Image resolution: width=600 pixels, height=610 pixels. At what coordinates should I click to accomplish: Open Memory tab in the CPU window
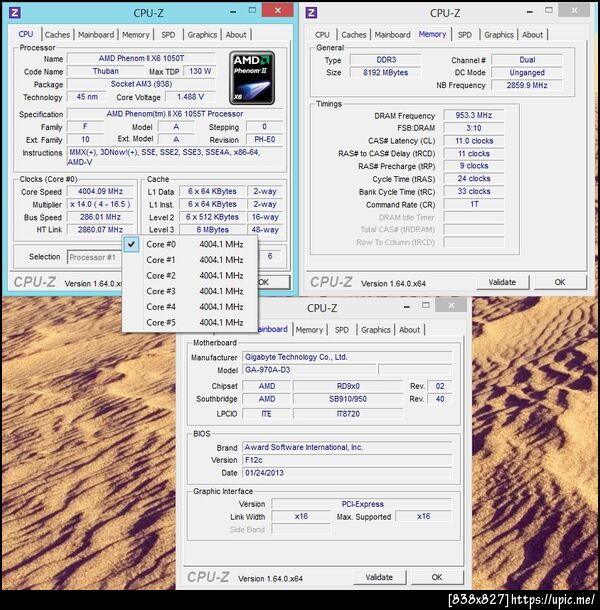[136, 35]
